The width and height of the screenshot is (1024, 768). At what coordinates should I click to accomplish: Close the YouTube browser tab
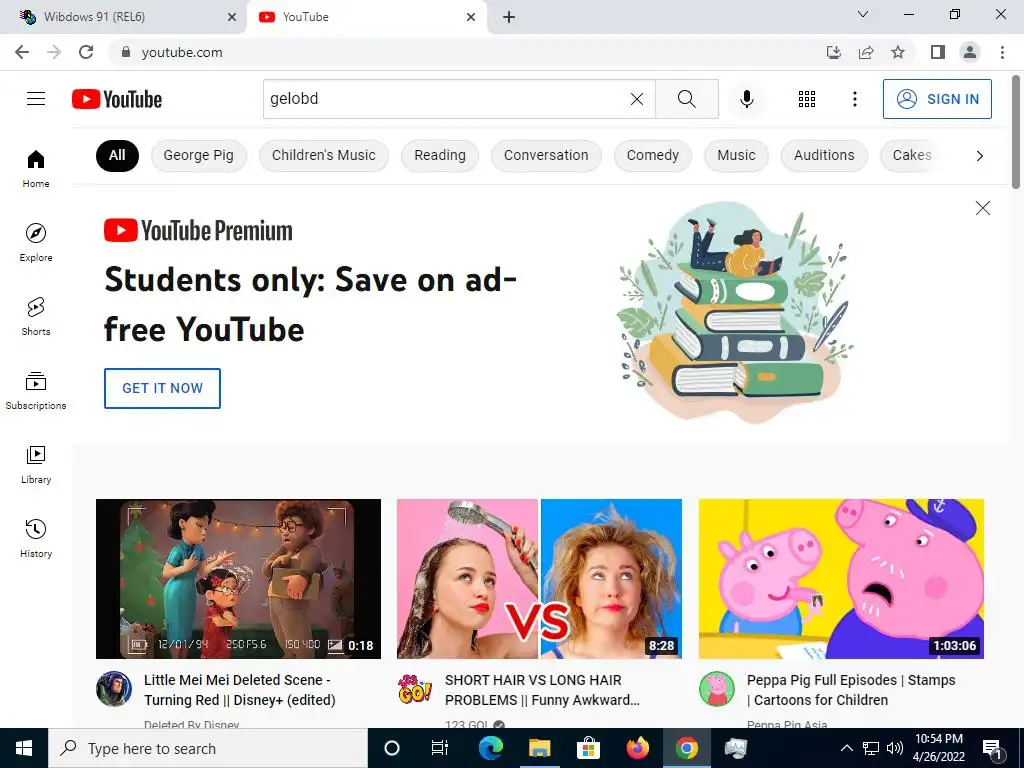[471, 17]
